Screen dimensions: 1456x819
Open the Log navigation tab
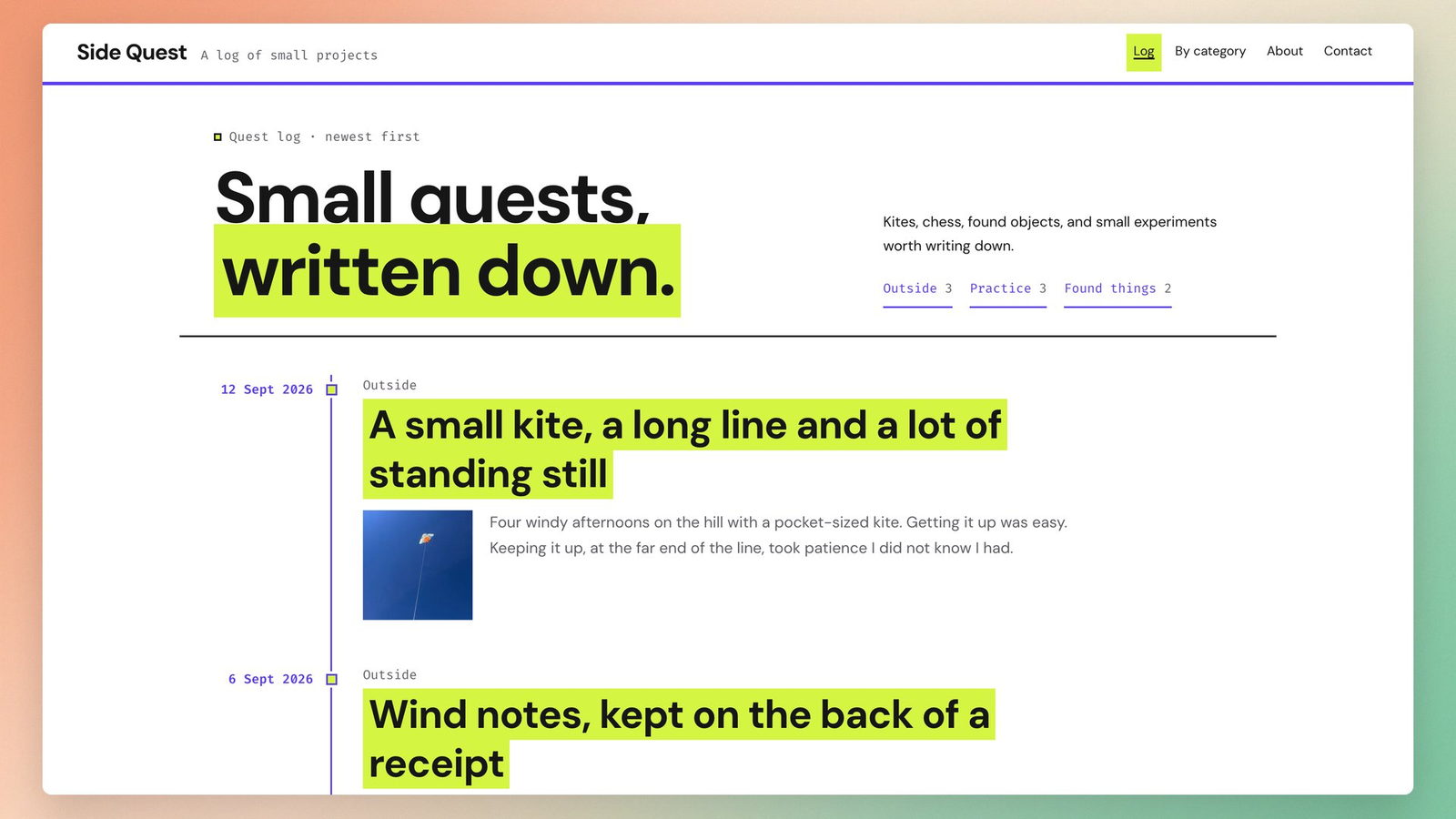tap(1144, 52)
